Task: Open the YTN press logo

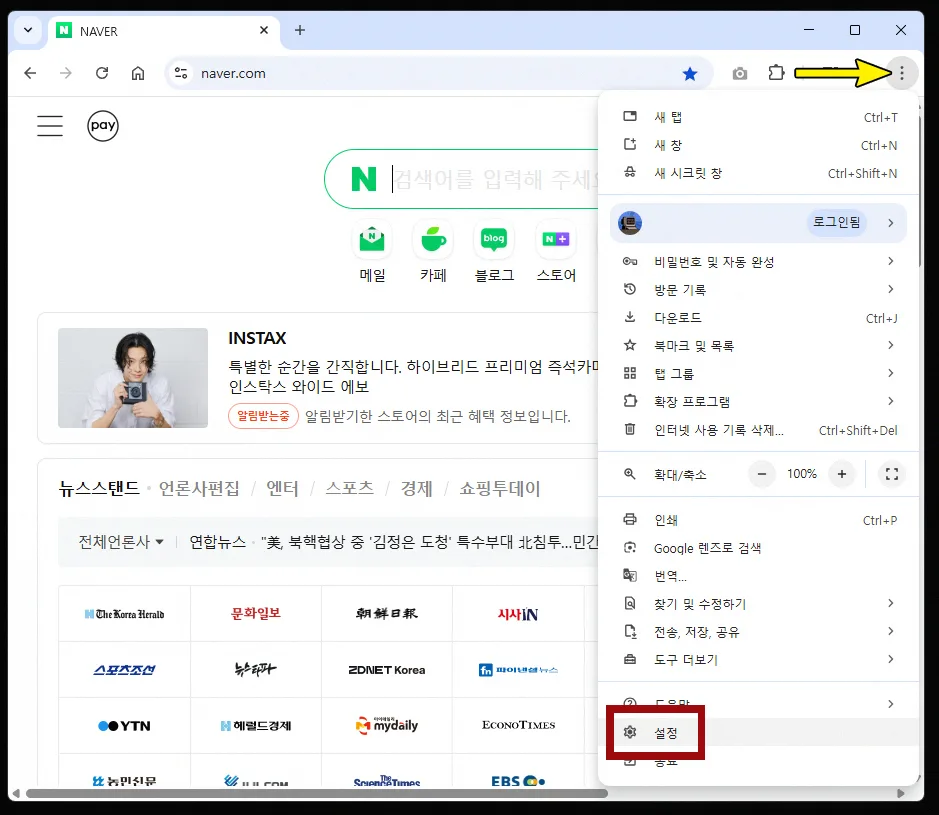Action: (x=125, y=726)
